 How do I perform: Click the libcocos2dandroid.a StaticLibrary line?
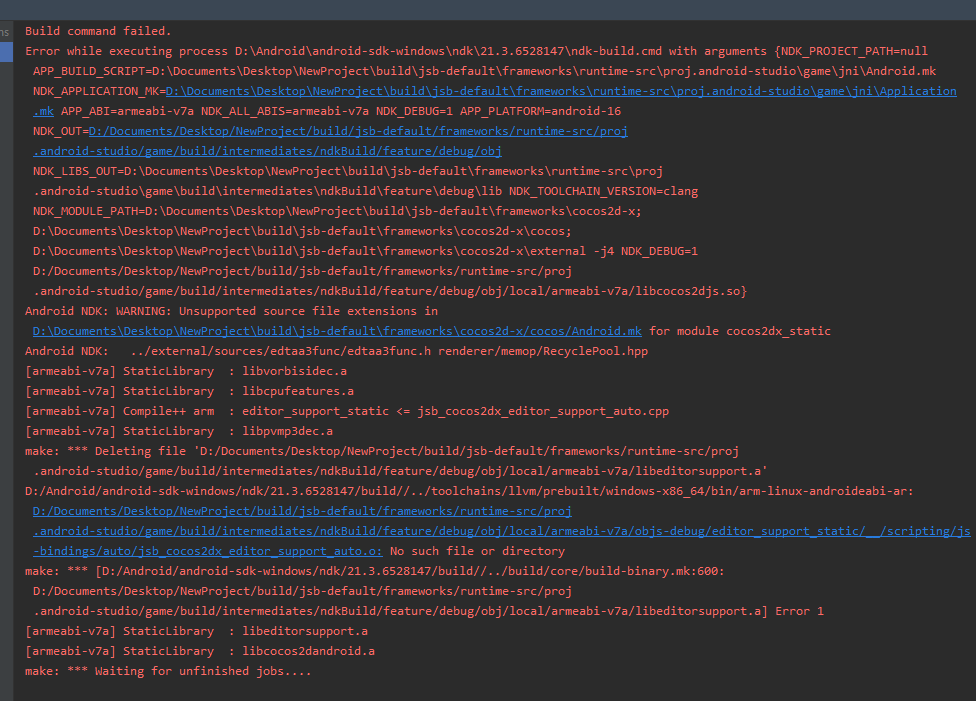coord(200,651)
